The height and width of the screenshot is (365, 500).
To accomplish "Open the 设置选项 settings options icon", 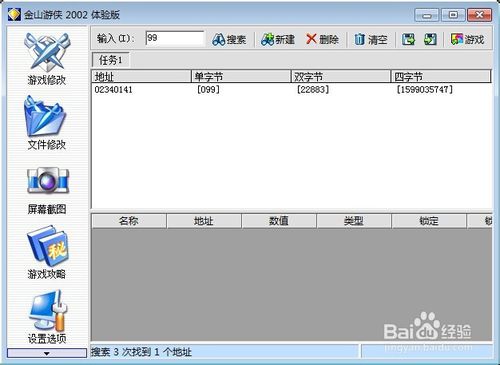I will 47,317.
